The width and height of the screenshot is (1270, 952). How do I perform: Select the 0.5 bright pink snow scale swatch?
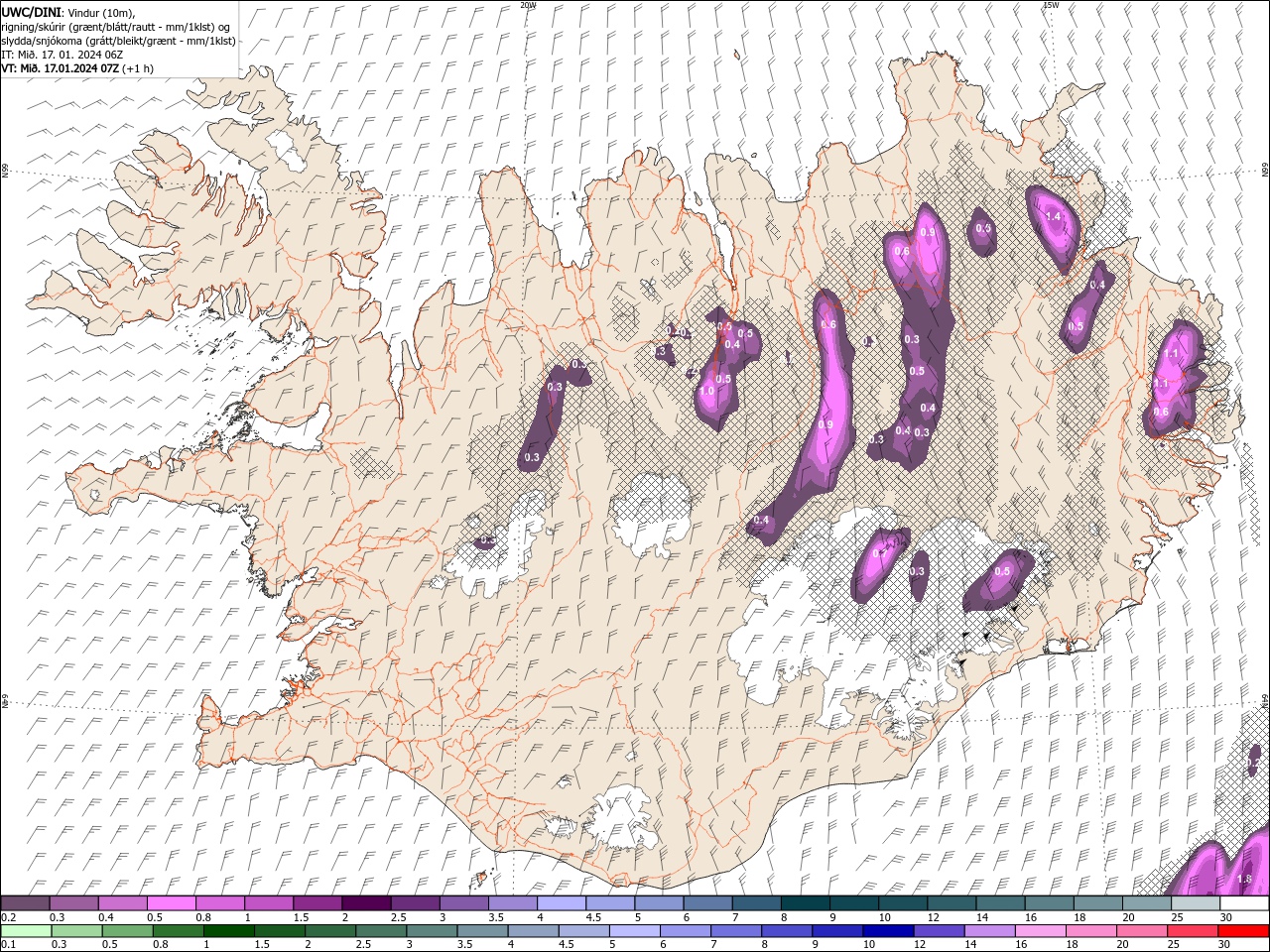[x=171, y=903]
